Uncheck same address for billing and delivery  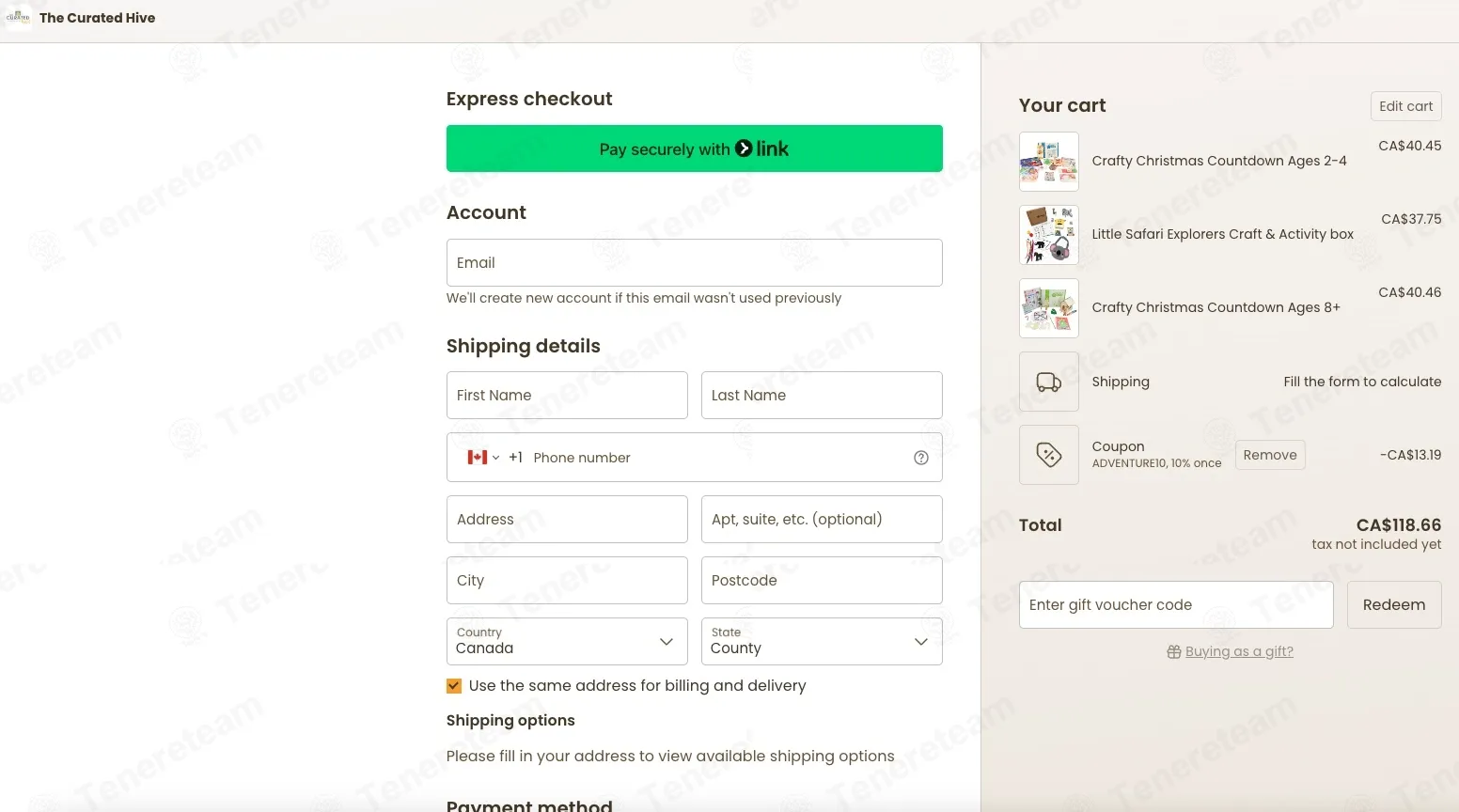click(454, 686)
